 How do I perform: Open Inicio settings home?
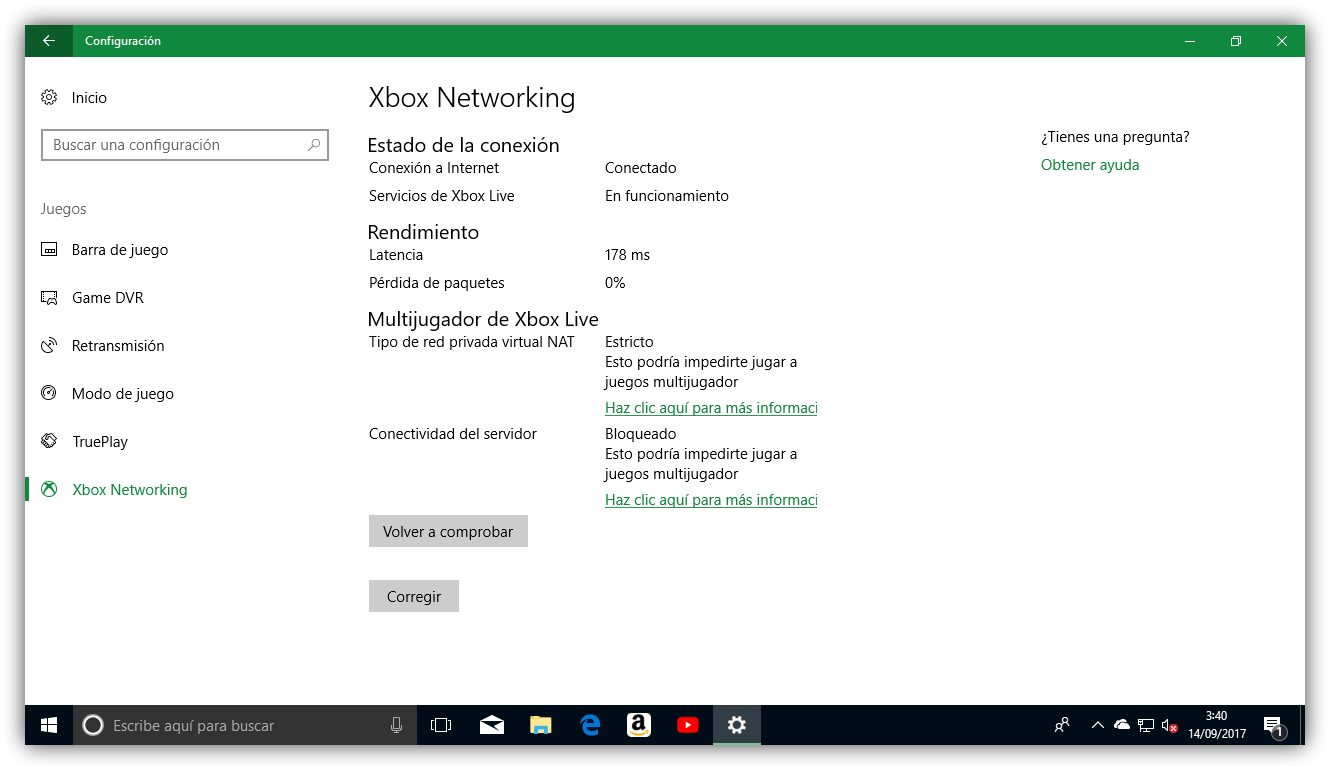click(75, 98)
